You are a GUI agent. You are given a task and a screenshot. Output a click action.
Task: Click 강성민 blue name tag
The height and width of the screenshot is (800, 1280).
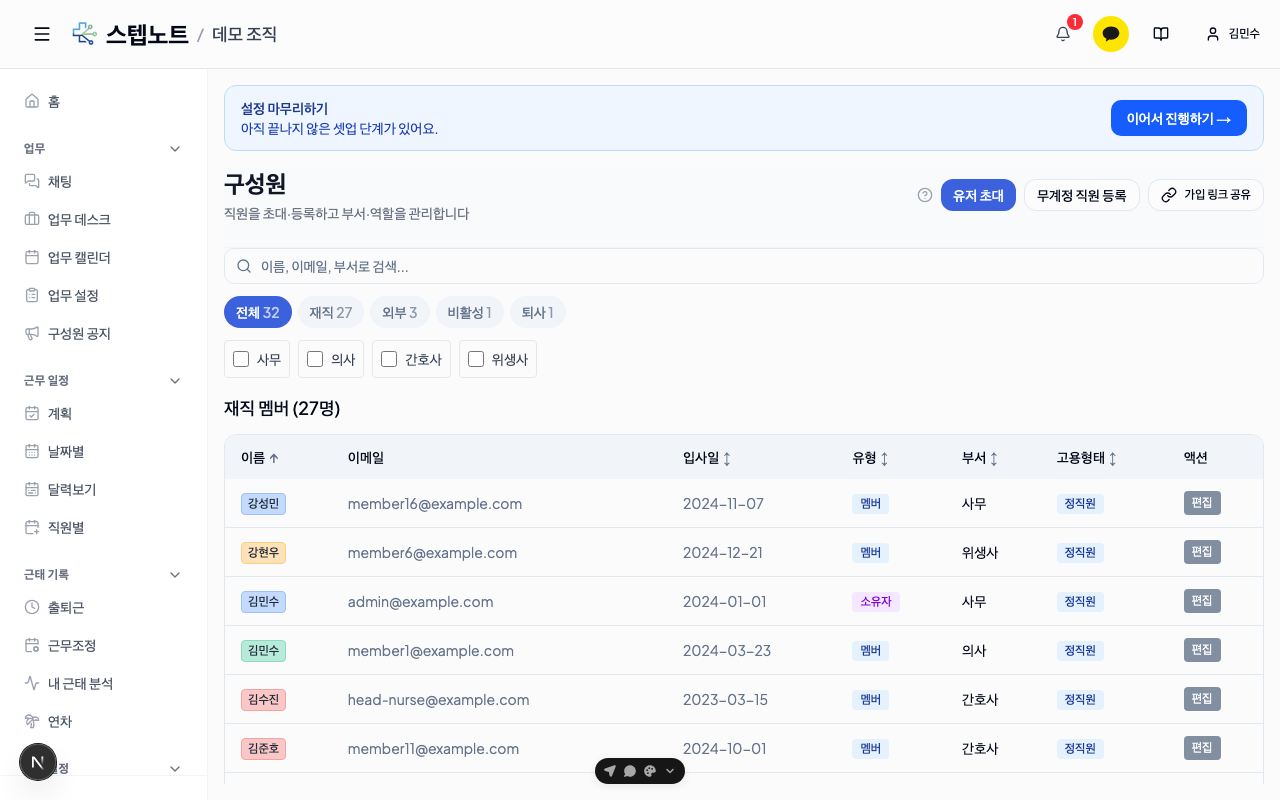point(263,504)
